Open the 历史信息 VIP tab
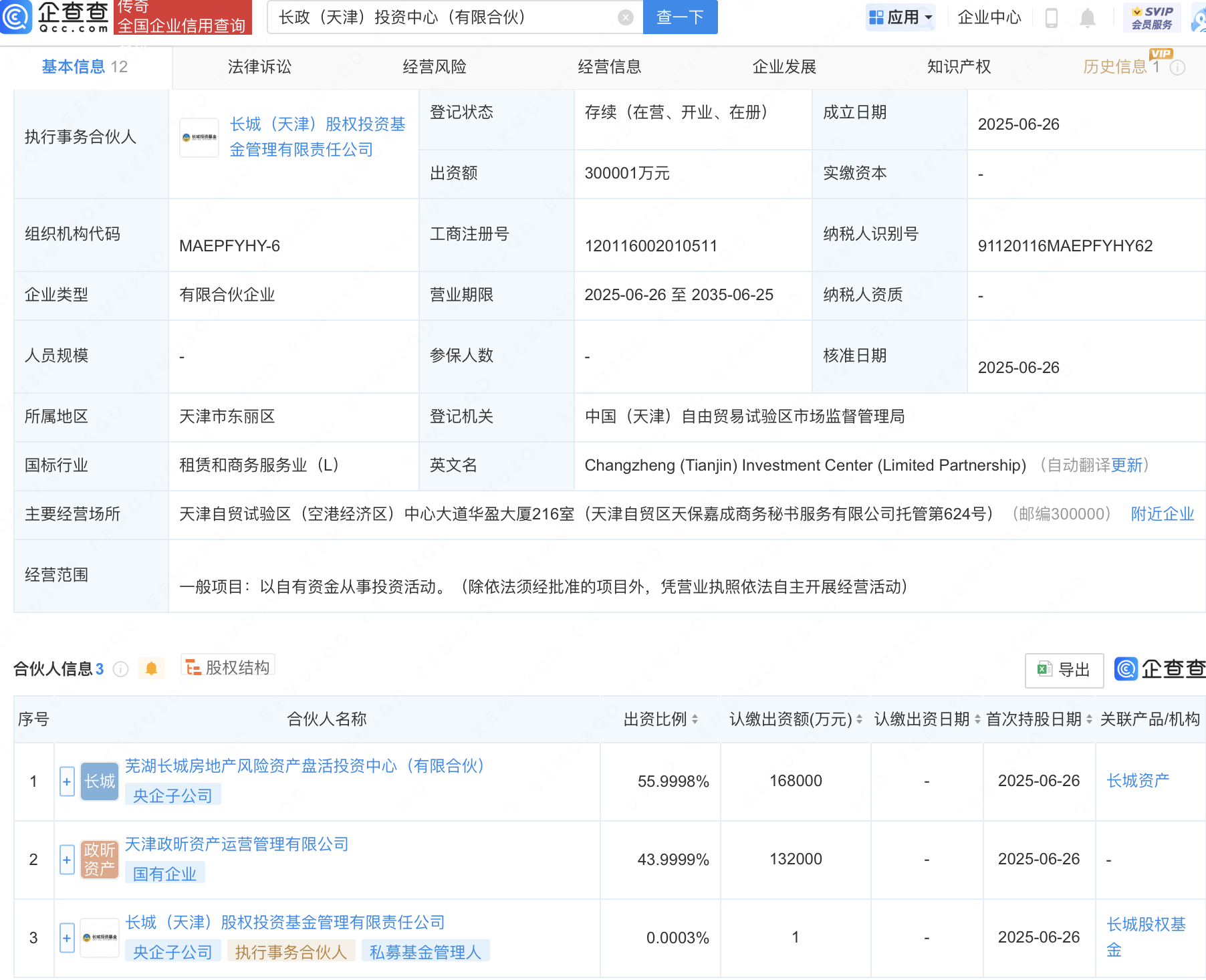 point(1121,67)
